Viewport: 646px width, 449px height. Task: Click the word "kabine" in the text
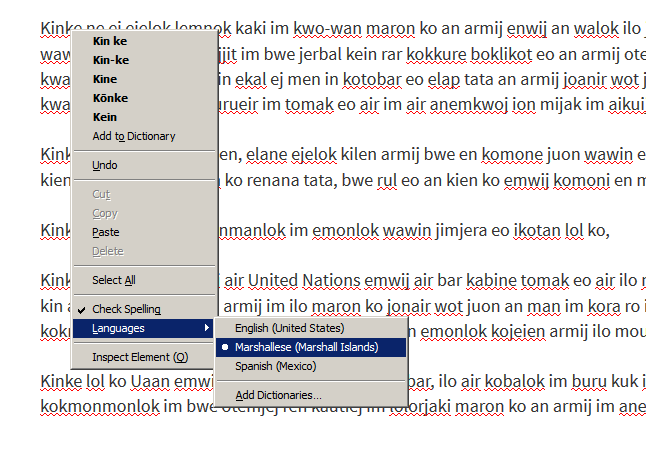(492, 281)
